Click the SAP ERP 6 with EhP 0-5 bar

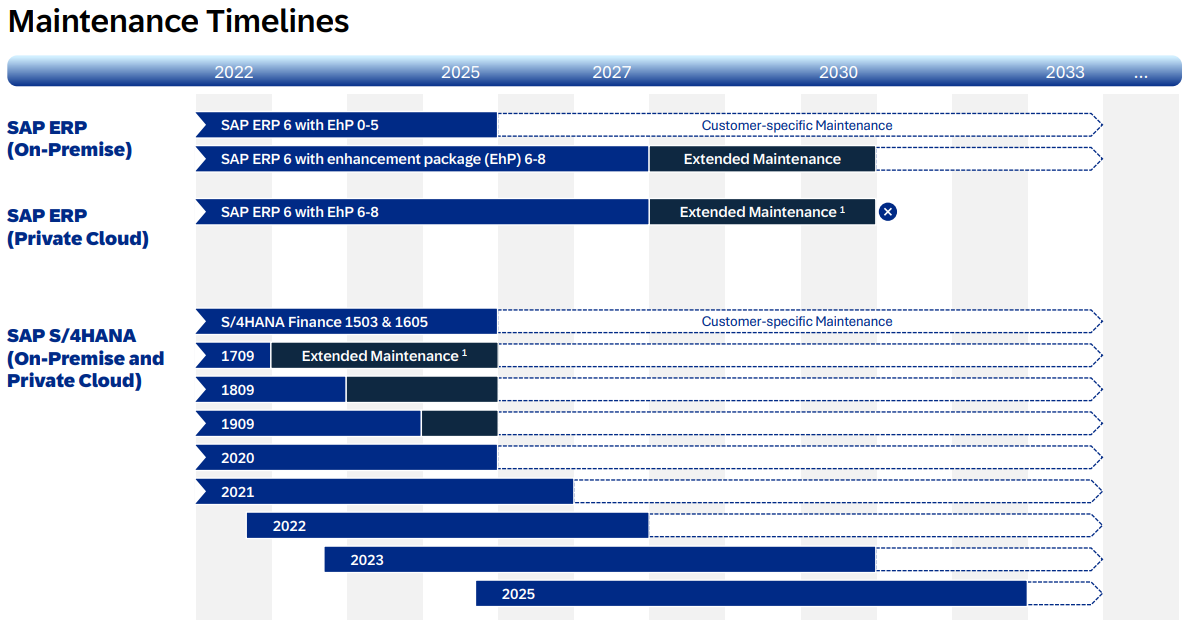(346, 125)
